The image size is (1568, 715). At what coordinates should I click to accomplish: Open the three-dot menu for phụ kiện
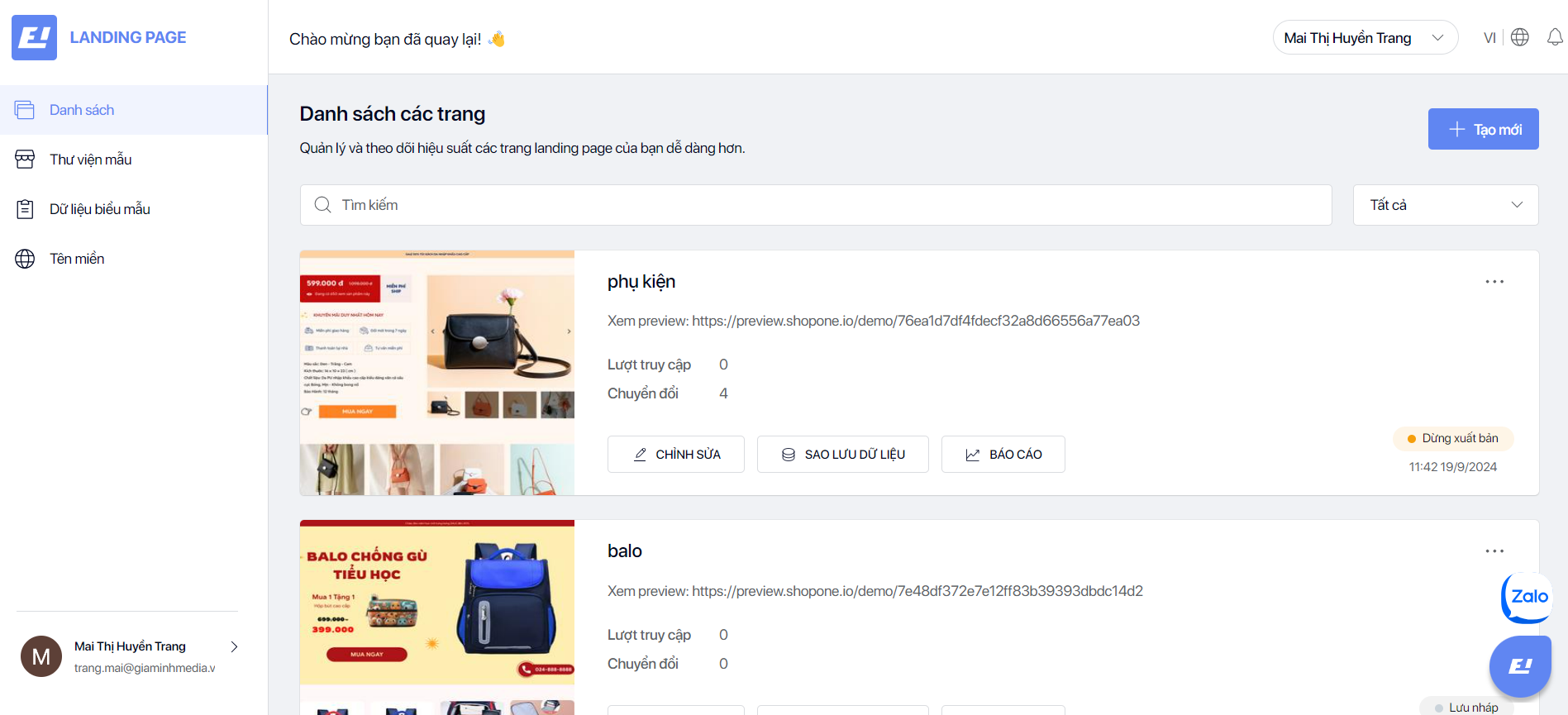[x=1494, y=282]
